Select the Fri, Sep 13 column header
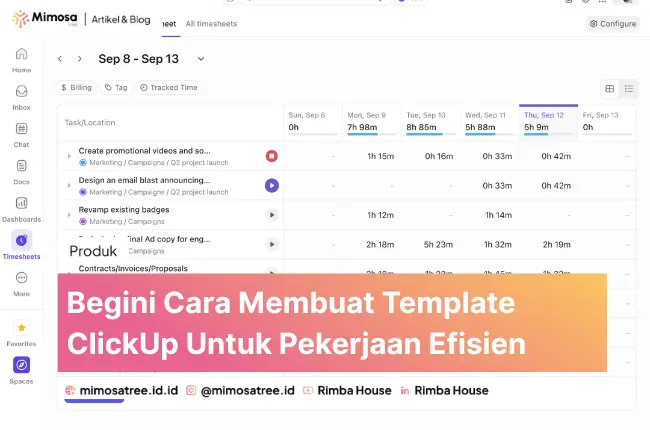650x430 pixels. (607, 122)
